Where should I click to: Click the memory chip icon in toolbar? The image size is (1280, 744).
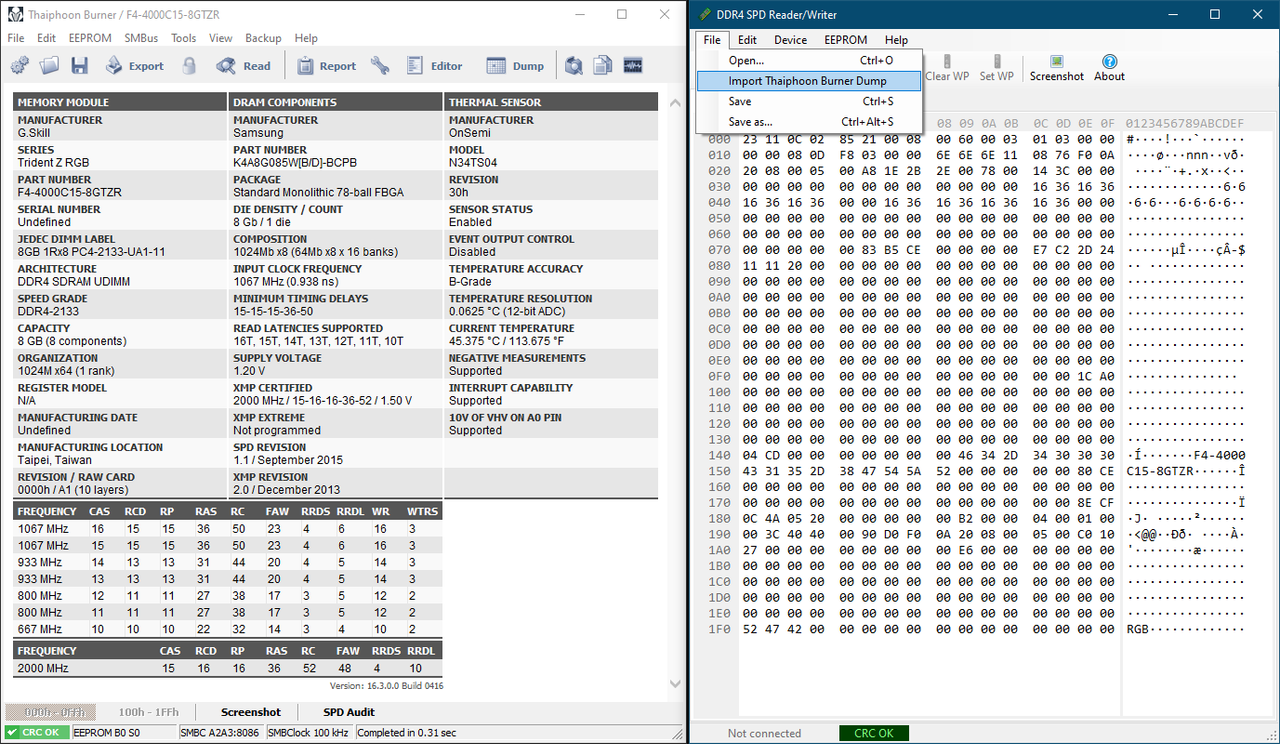[x=632, y=66]
